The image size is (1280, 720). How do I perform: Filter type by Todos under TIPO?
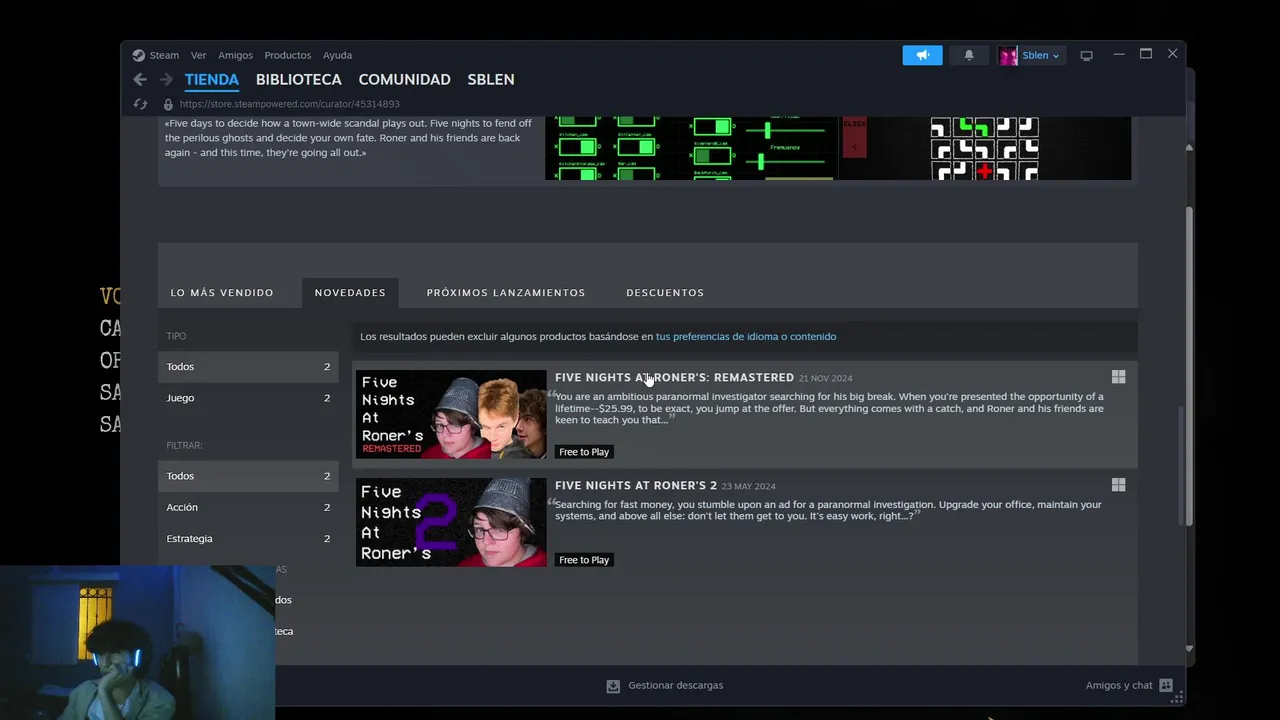point(248,367)
